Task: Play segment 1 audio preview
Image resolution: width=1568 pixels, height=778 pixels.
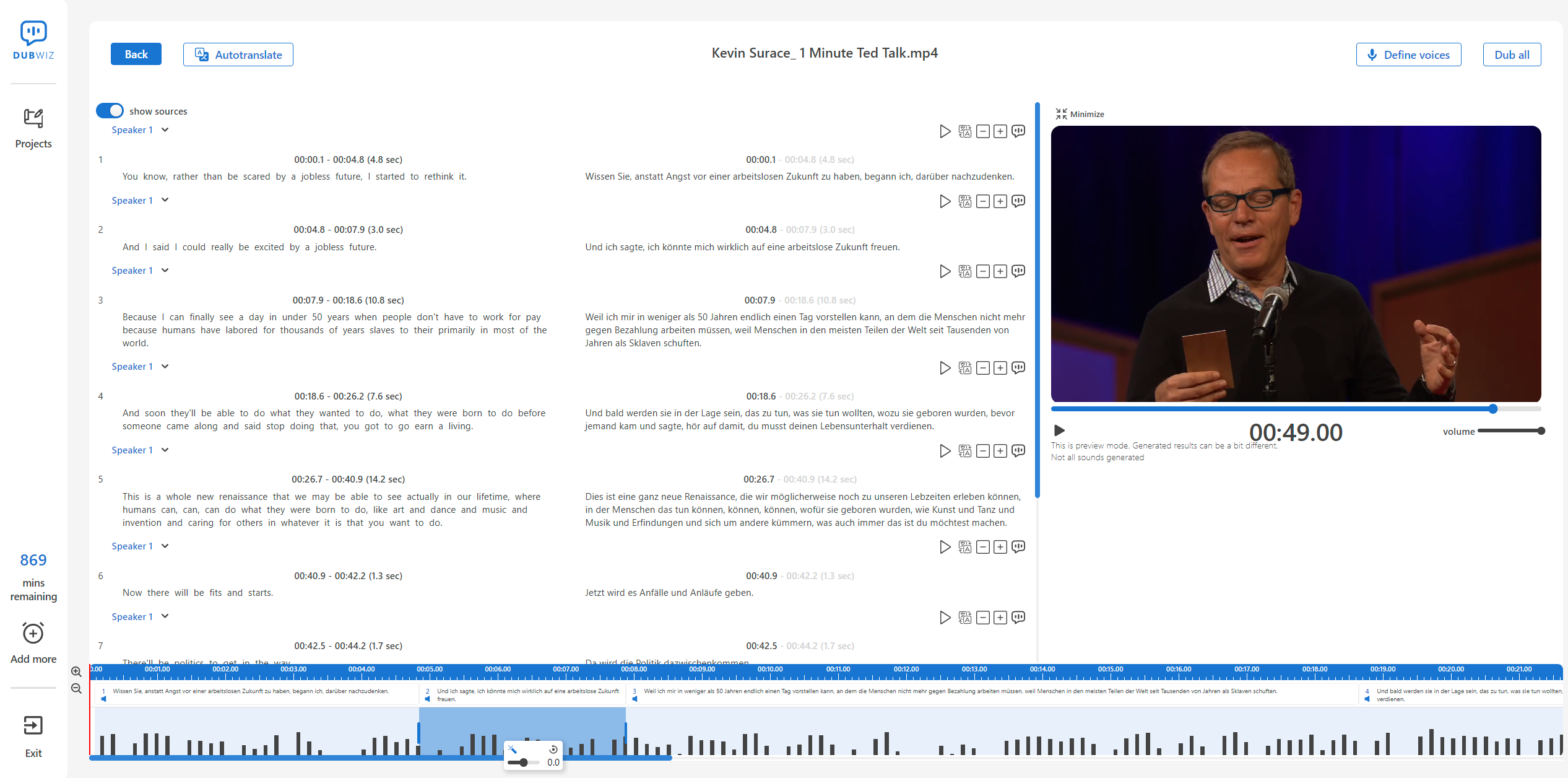Action: pos(945,131)
